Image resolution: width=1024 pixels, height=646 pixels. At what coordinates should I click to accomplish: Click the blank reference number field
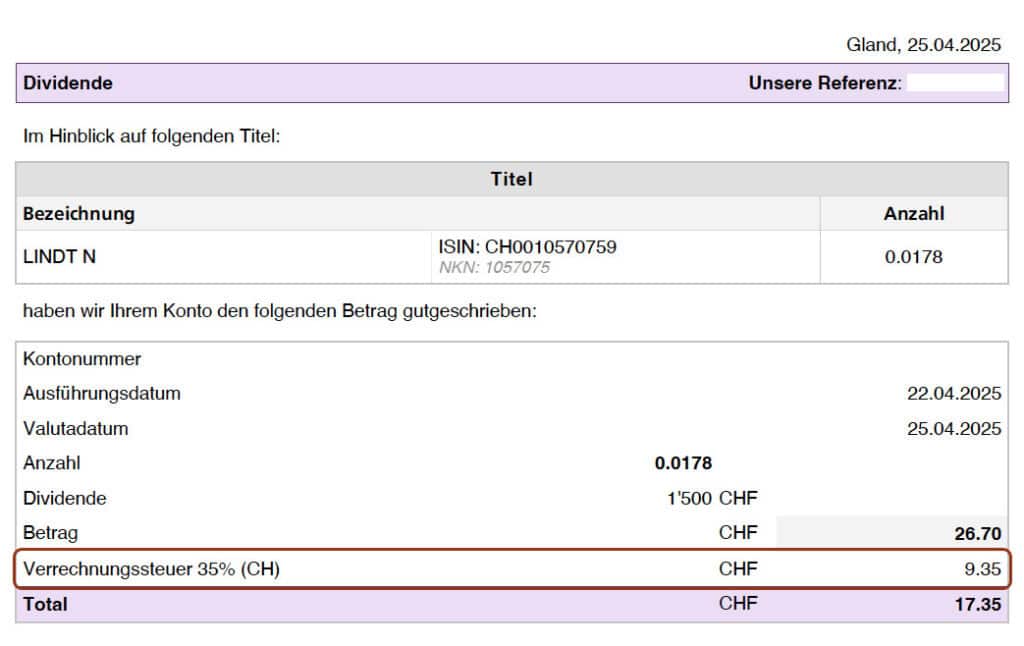[x=955, y=83]
